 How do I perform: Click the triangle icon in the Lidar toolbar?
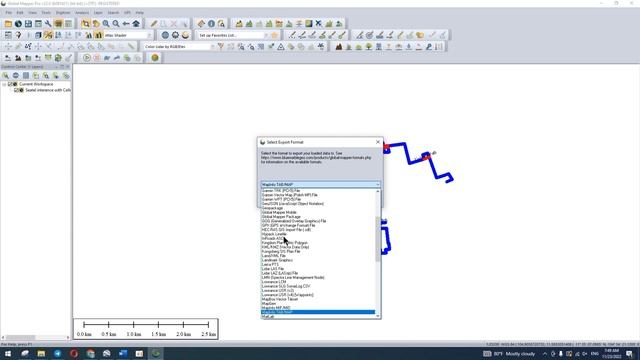coord(281,47)
